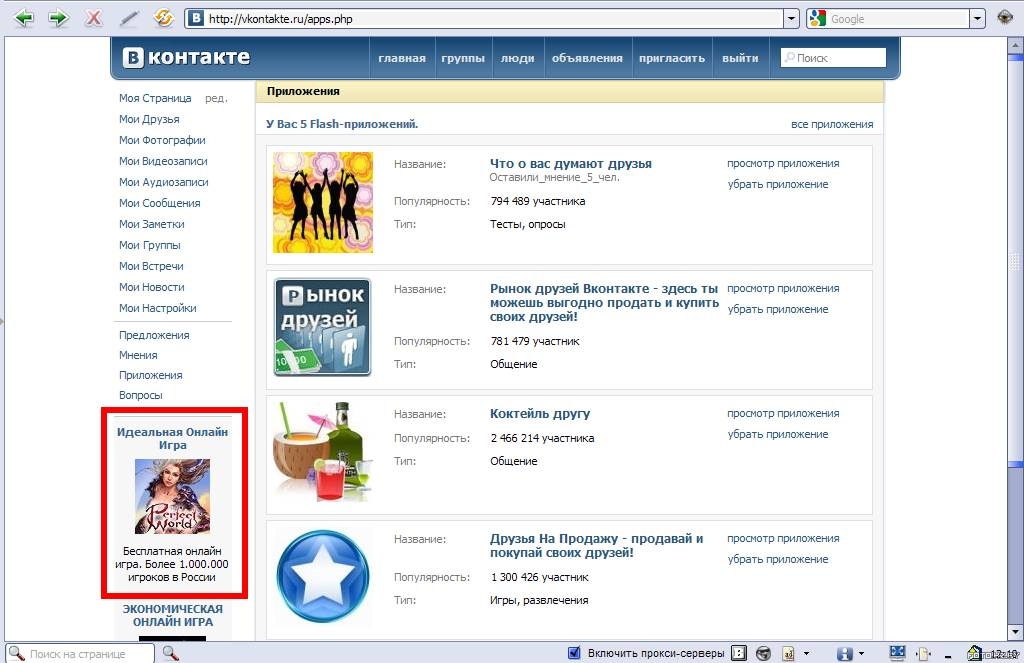
Task: Open the search engine dropdown arrow
Action: click(x=977, y=18)
